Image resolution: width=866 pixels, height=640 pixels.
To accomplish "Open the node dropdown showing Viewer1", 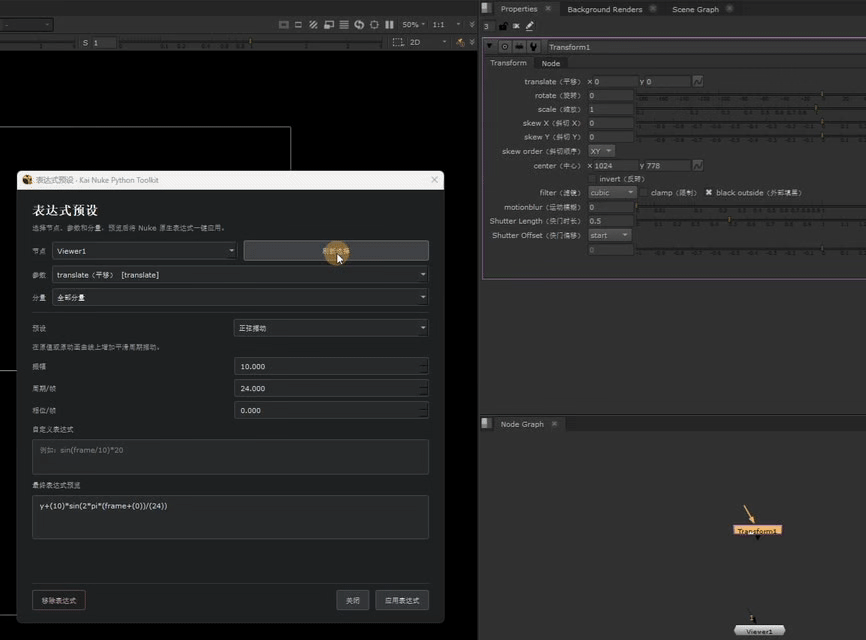I will (145, 251).
